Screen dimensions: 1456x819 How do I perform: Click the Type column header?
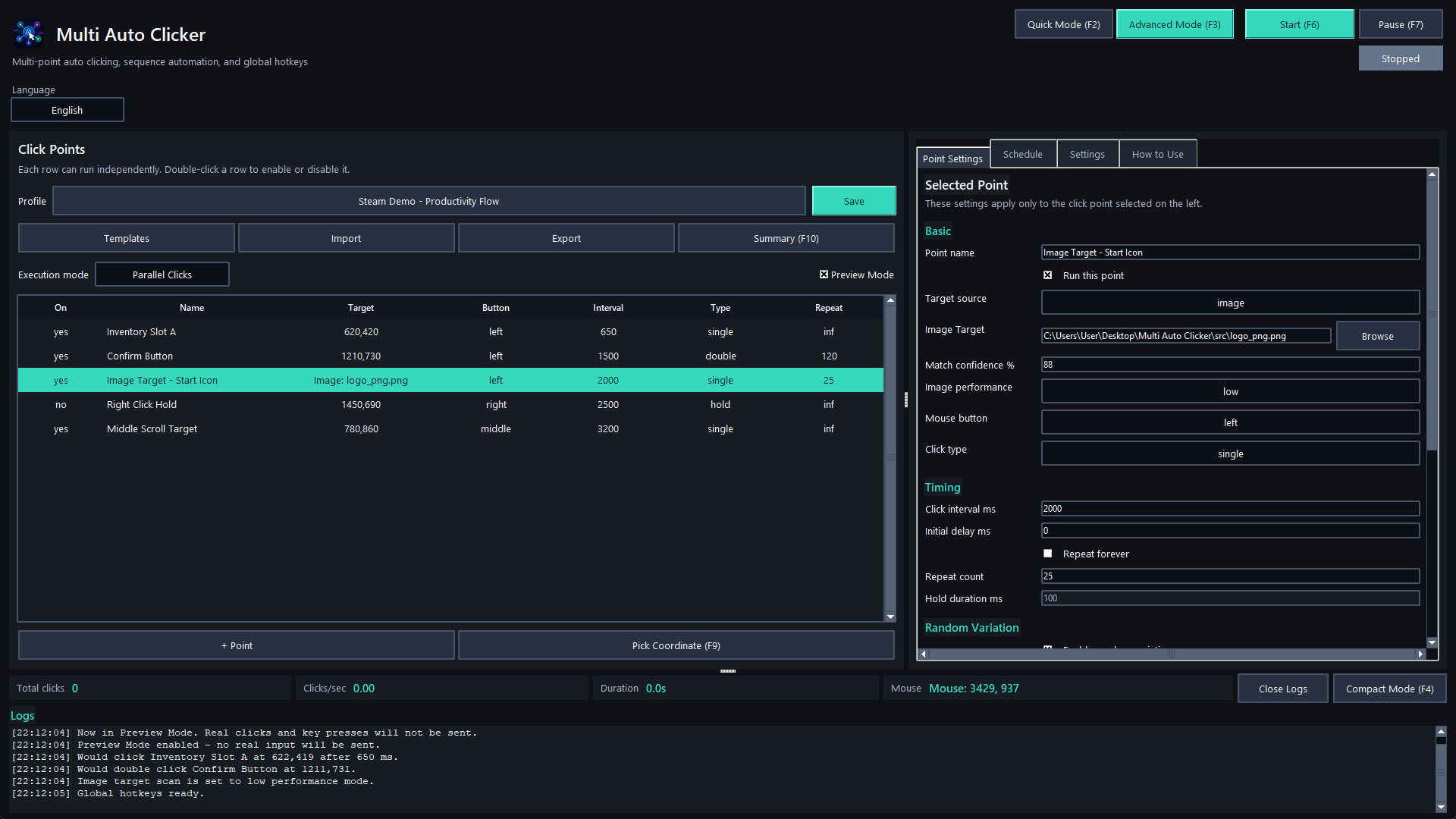720,308
